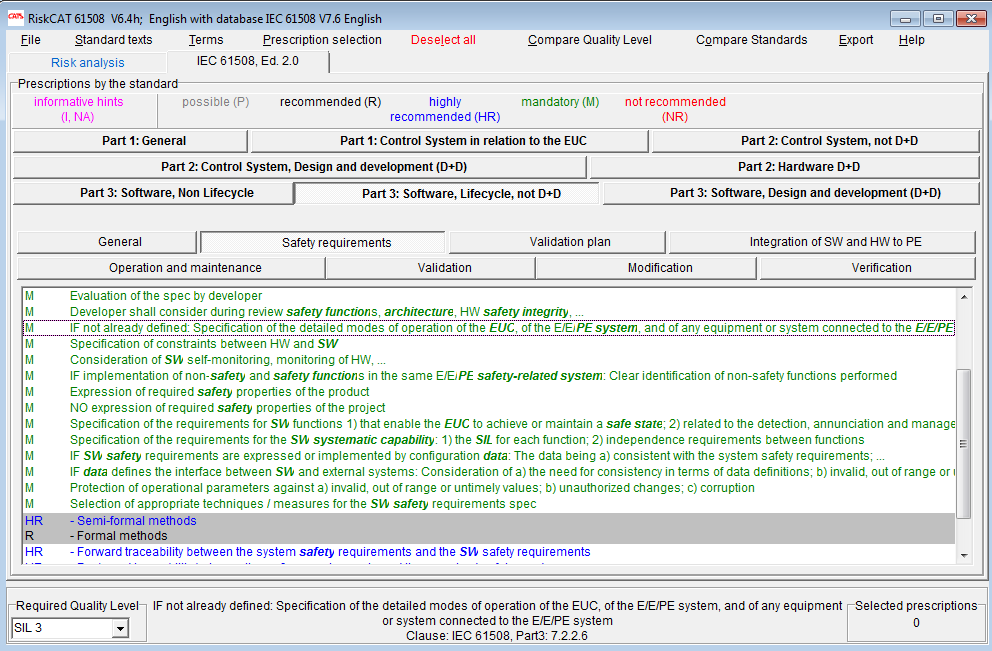Select 'IF not already defined: Specification of detailed modes' row
992x651 pixels.
coord(488,328)
